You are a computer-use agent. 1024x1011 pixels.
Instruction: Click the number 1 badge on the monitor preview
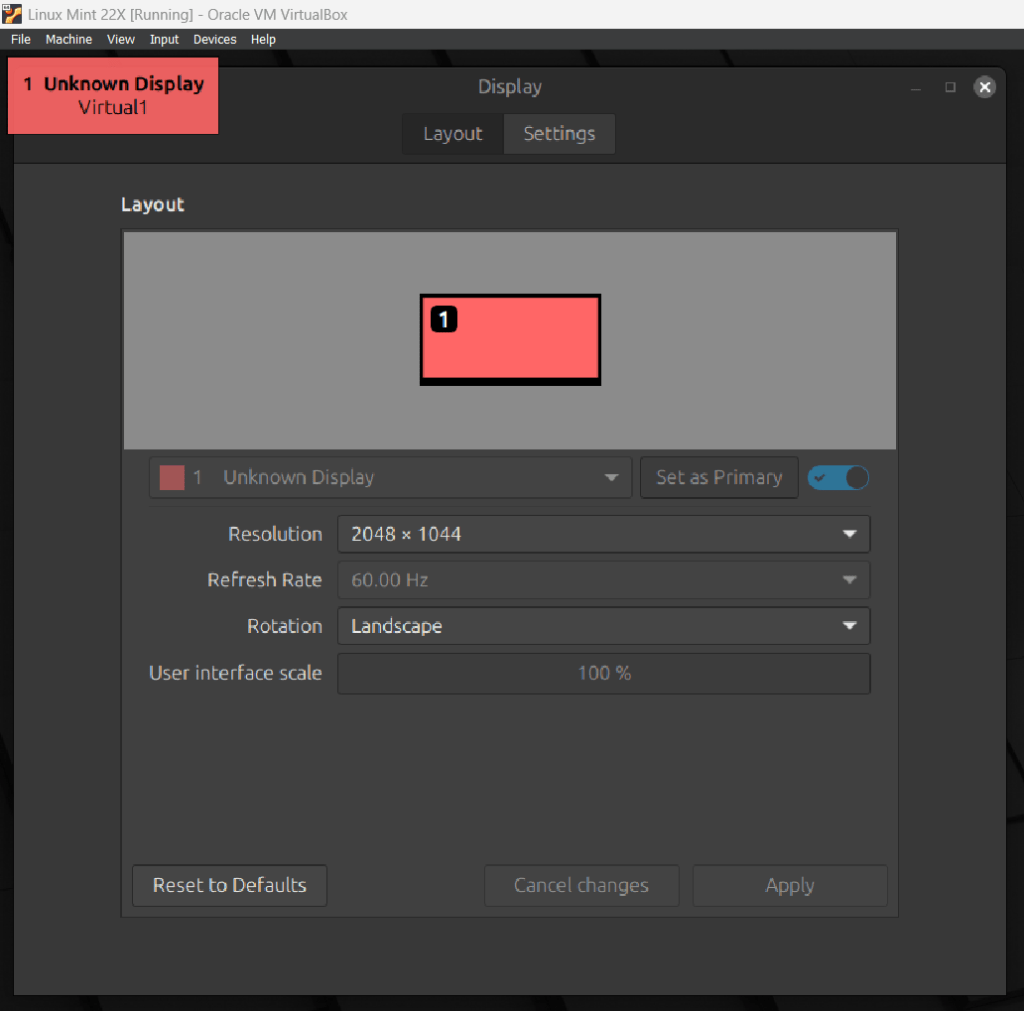444,319
